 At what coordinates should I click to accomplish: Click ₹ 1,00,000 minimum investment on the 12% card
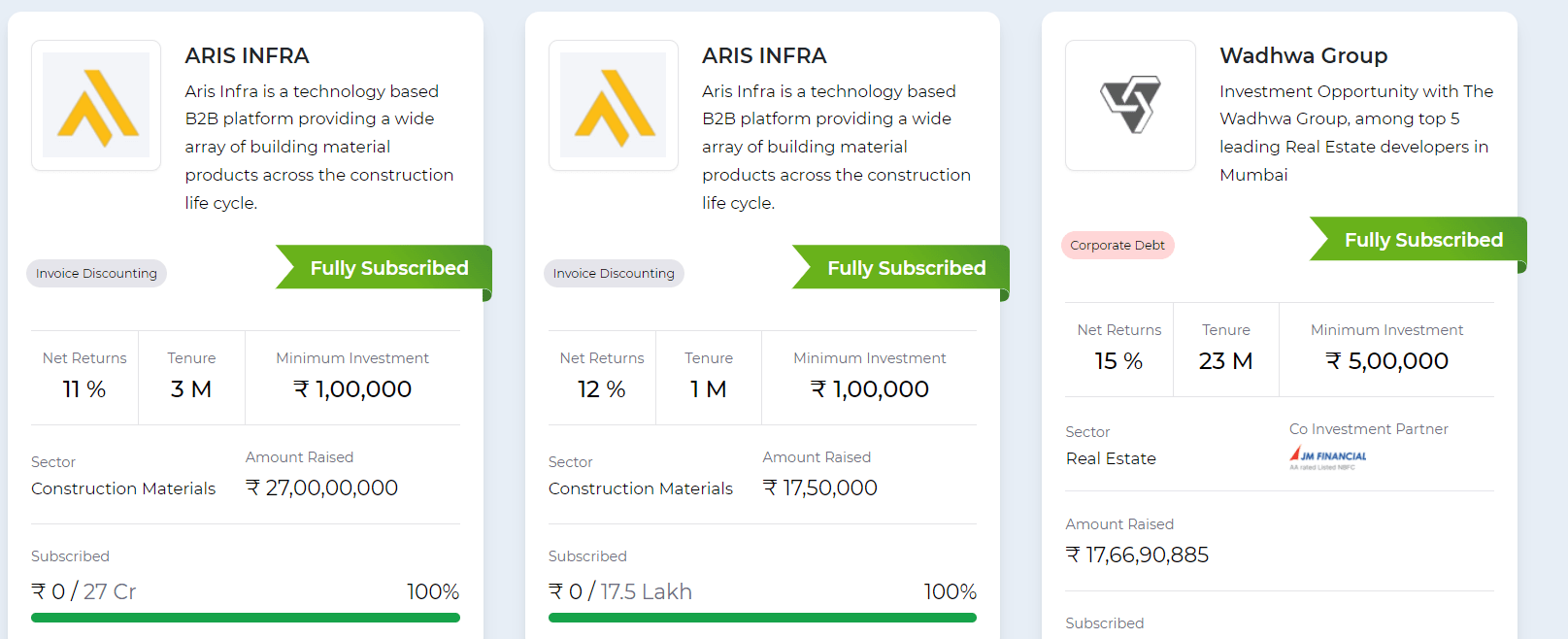point(870,389)
